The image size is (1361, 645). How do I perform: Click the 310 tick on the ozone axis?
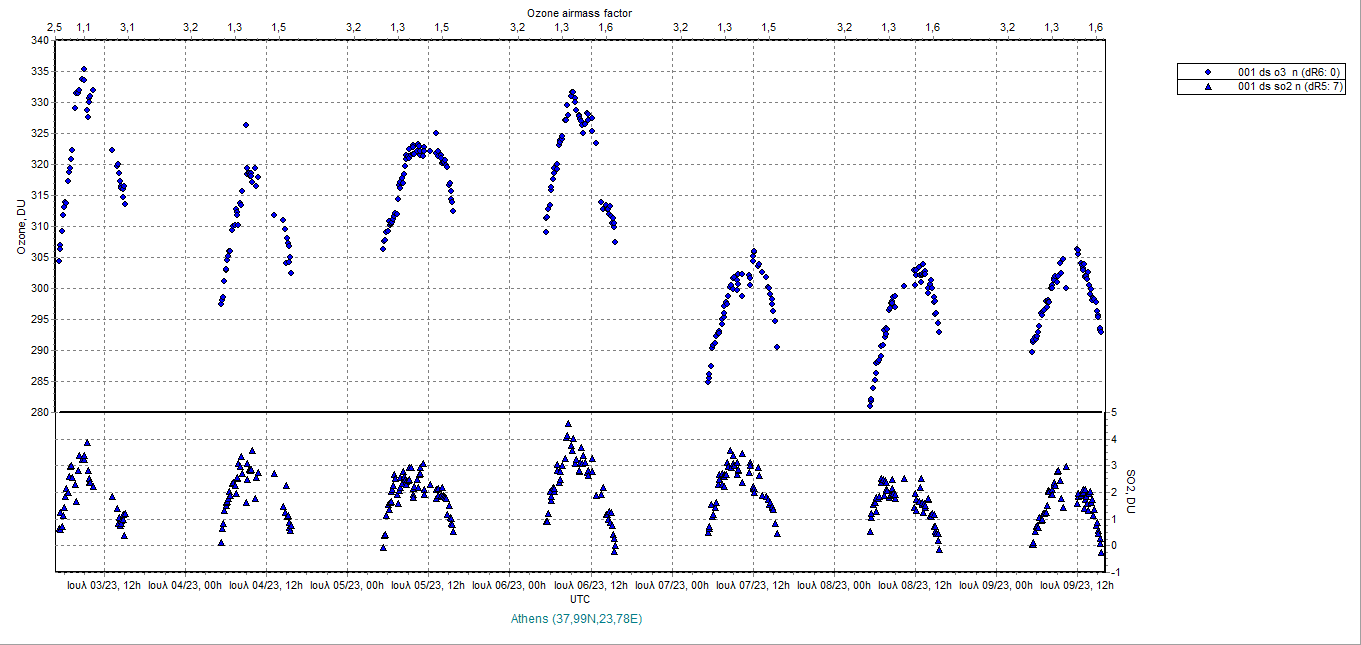pyautogui.click(x=40, y=227)
